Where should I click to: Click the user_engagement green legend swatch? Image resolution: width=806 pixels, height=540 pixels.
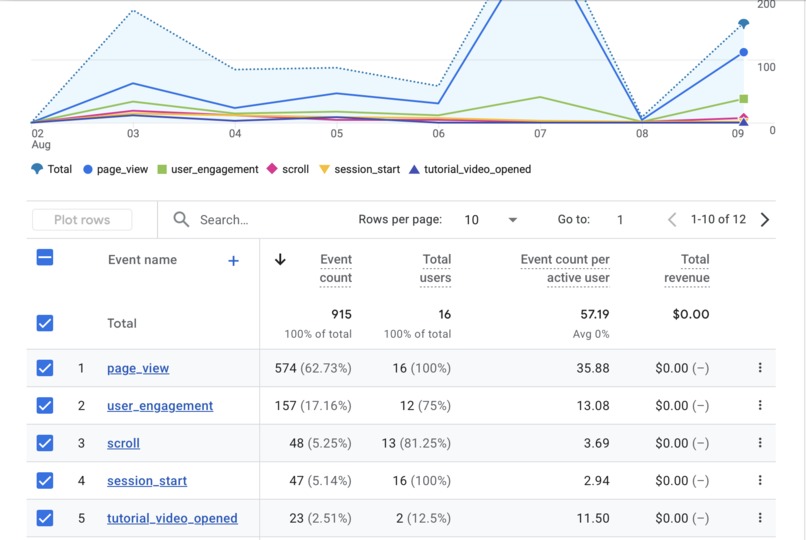tap(162, 169)
